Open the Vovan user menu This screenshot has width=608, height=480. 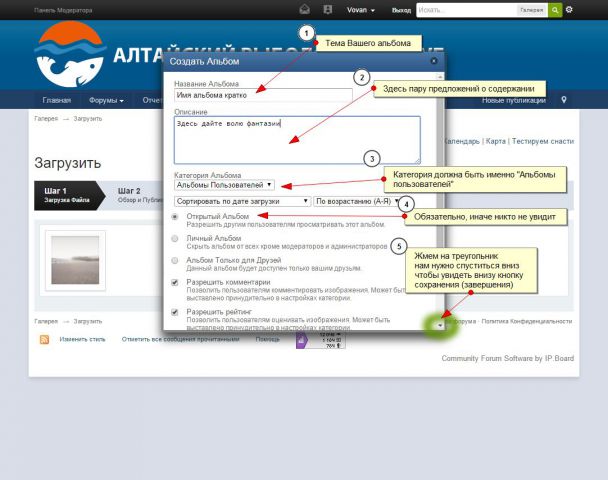(x=361, y=10)
